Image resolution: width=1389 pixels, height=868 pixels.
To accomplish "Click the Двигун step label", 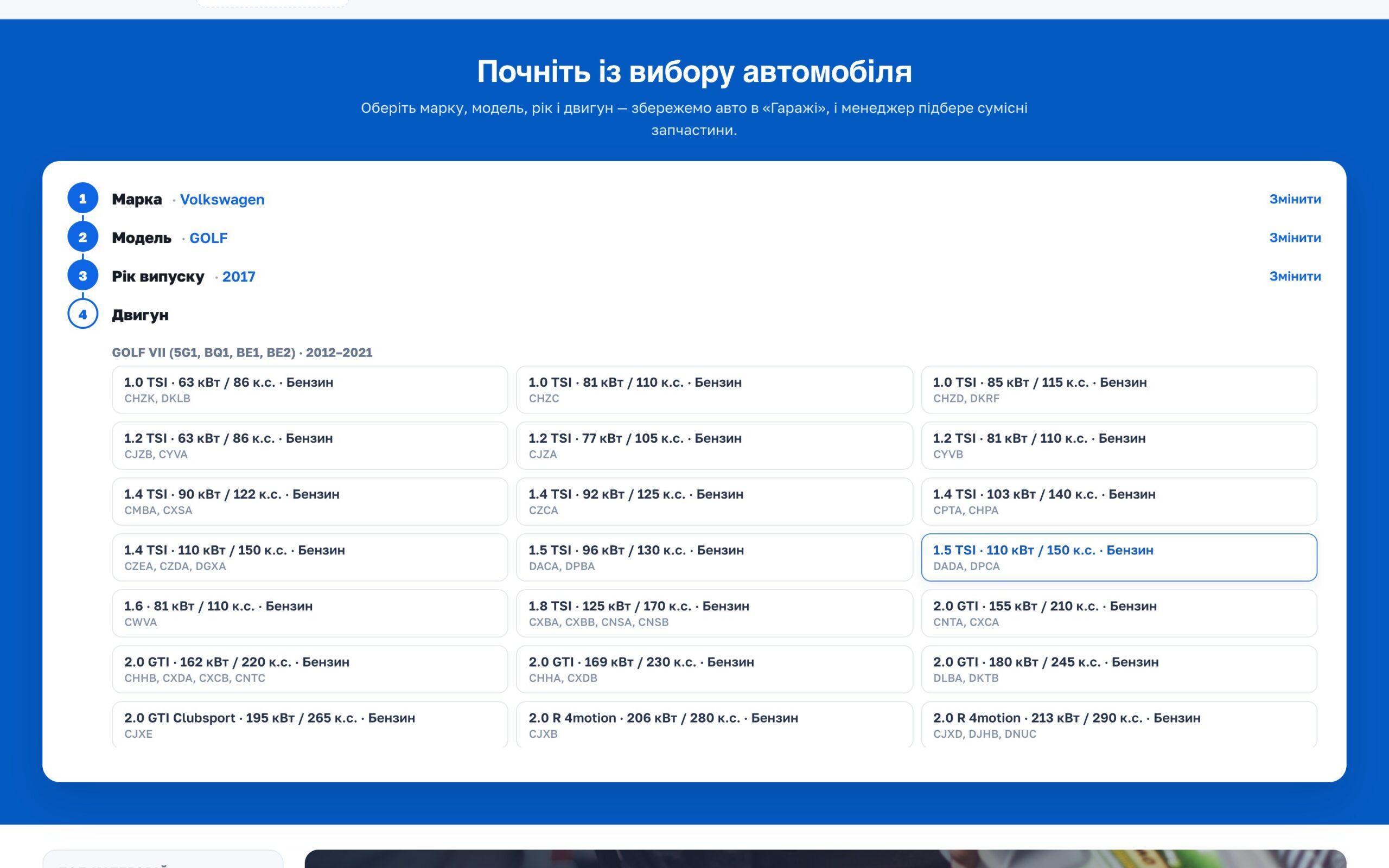I will click(140, 315).
